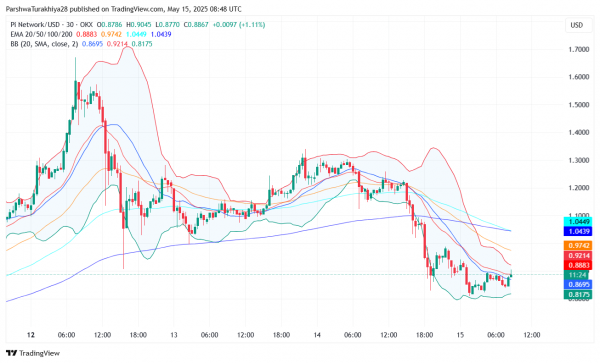Click the BB basis value 0.8695 in legend

pyautogui.click(x=93, y=44)
